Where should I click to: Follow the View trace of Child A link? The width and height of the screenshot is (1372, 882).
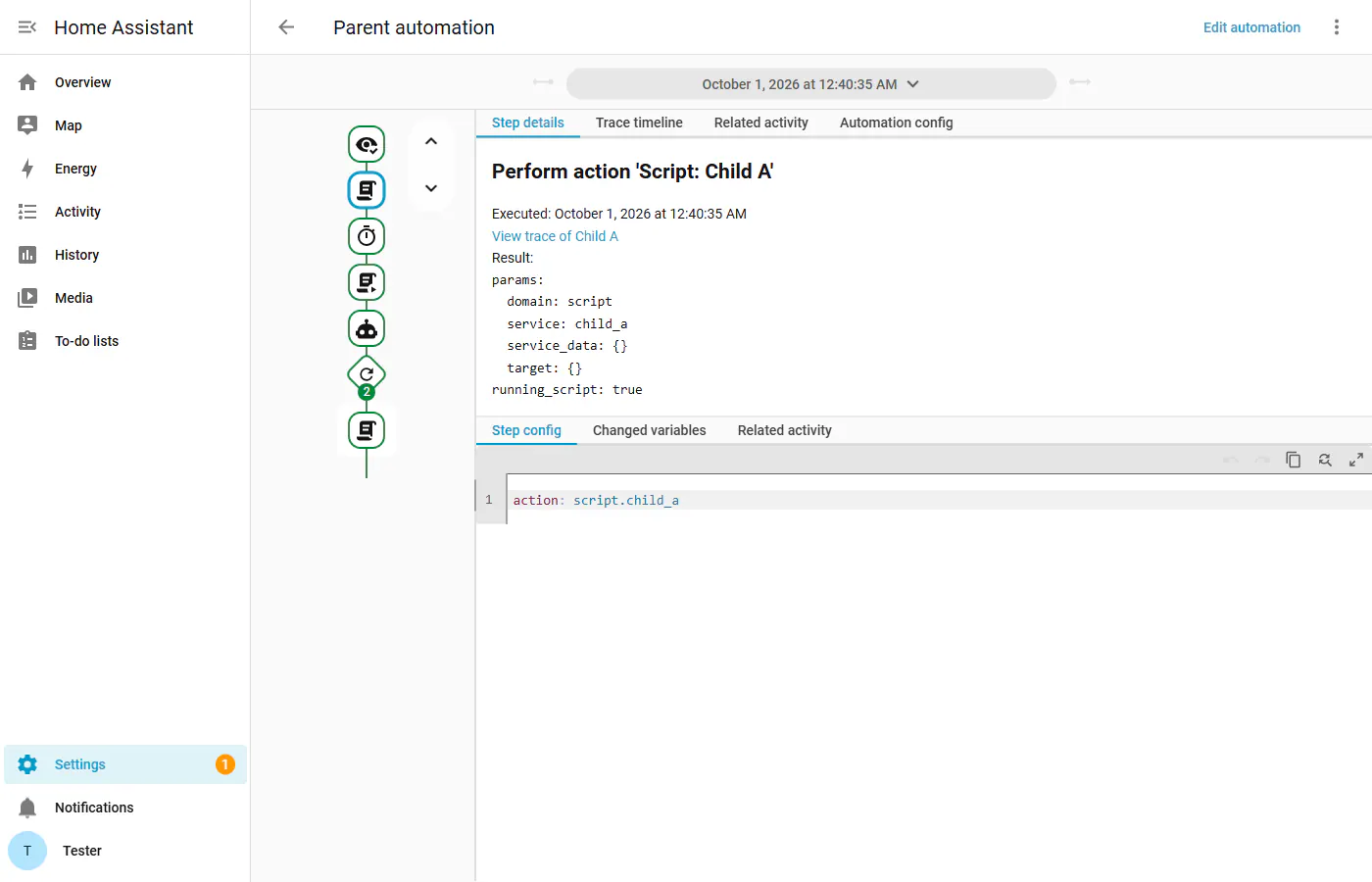555,236
